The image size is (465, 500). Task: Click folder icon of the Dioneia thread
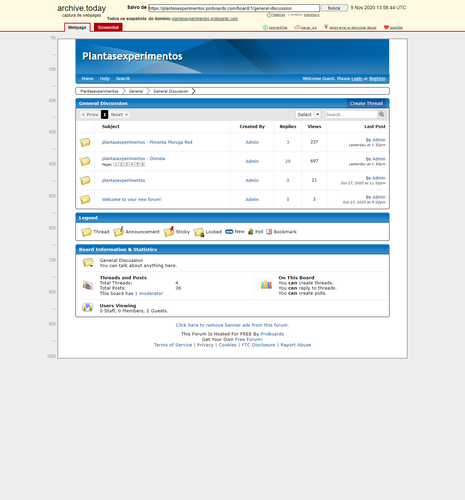[85, 161]
